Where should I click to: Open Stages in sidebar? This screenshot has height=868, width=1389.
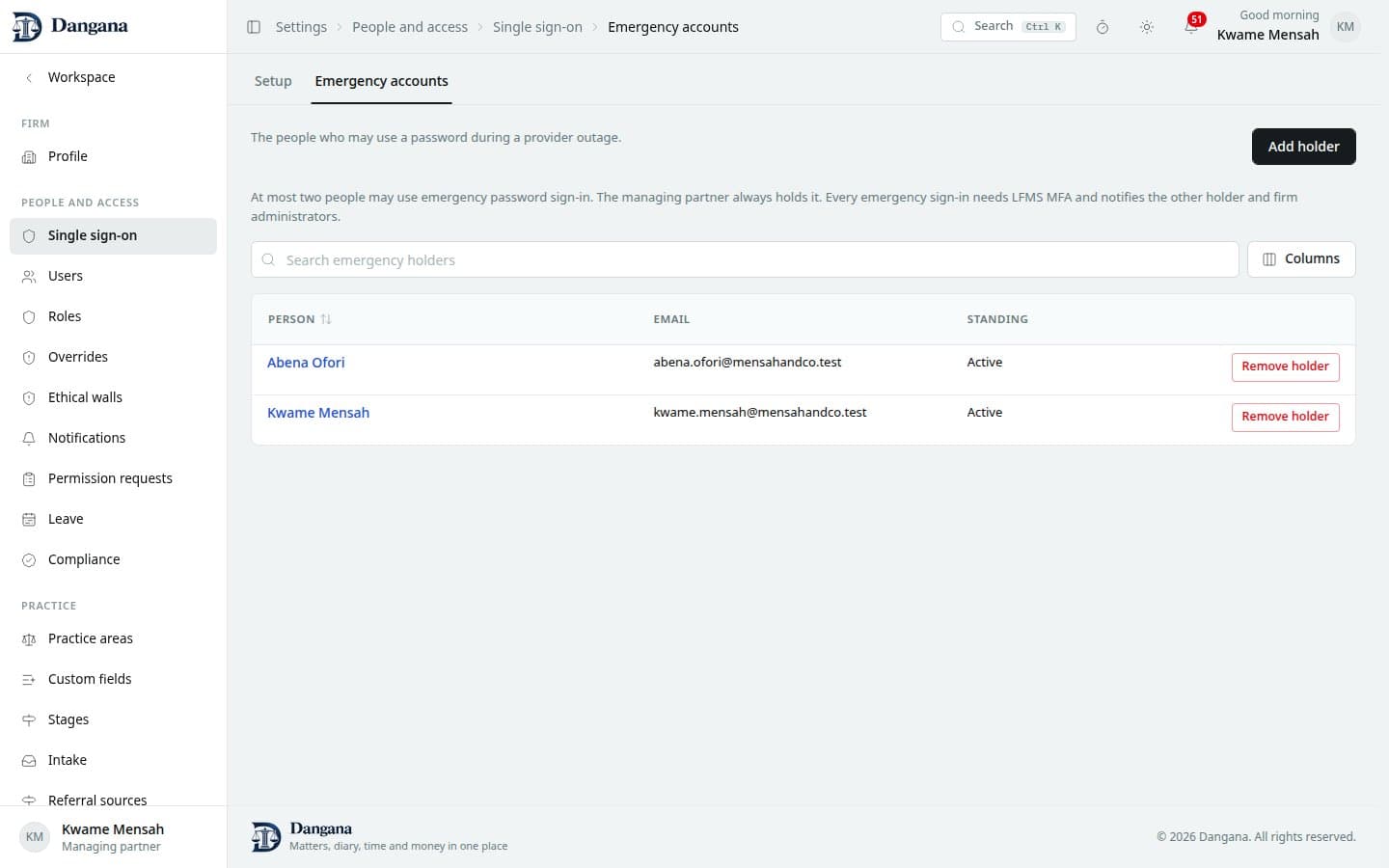tap(113, 719)
